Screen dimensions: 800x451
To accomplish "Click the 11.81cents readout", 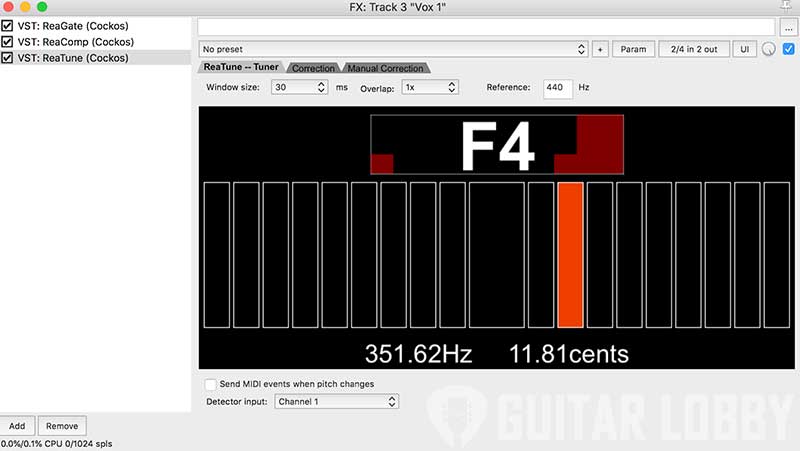I will coord(569,354).
